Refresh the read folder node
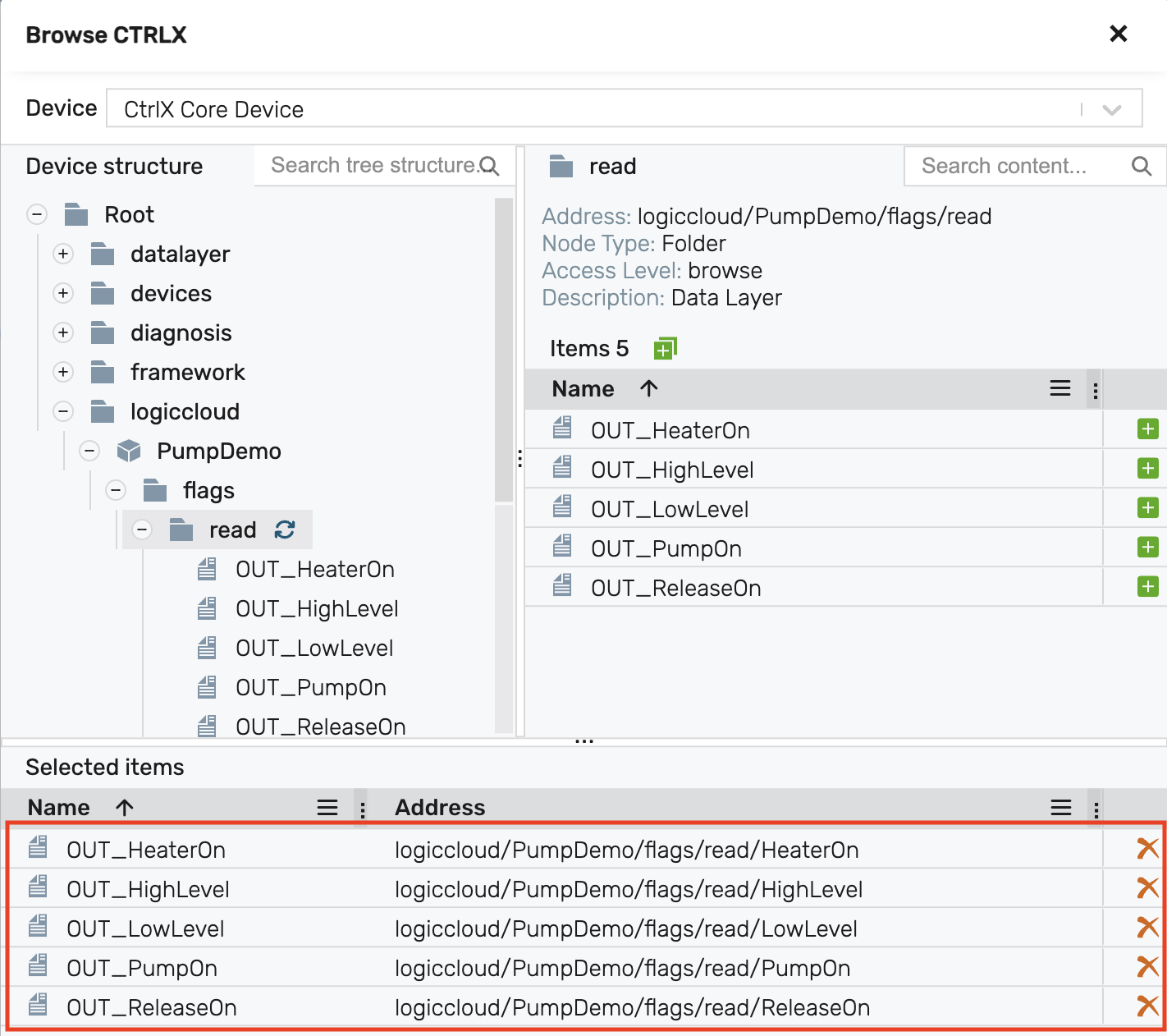 pyautogui.click(x=285, y=530)
